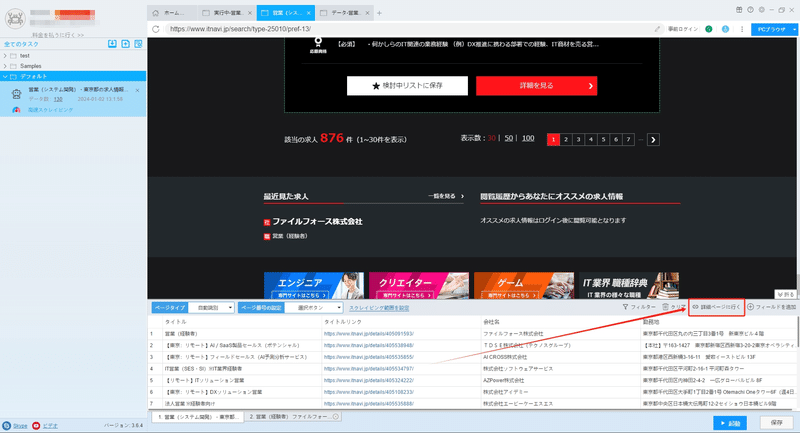Open the three-dot more menu
This screenshot has width=800, height=433.
tap(742, 29)
